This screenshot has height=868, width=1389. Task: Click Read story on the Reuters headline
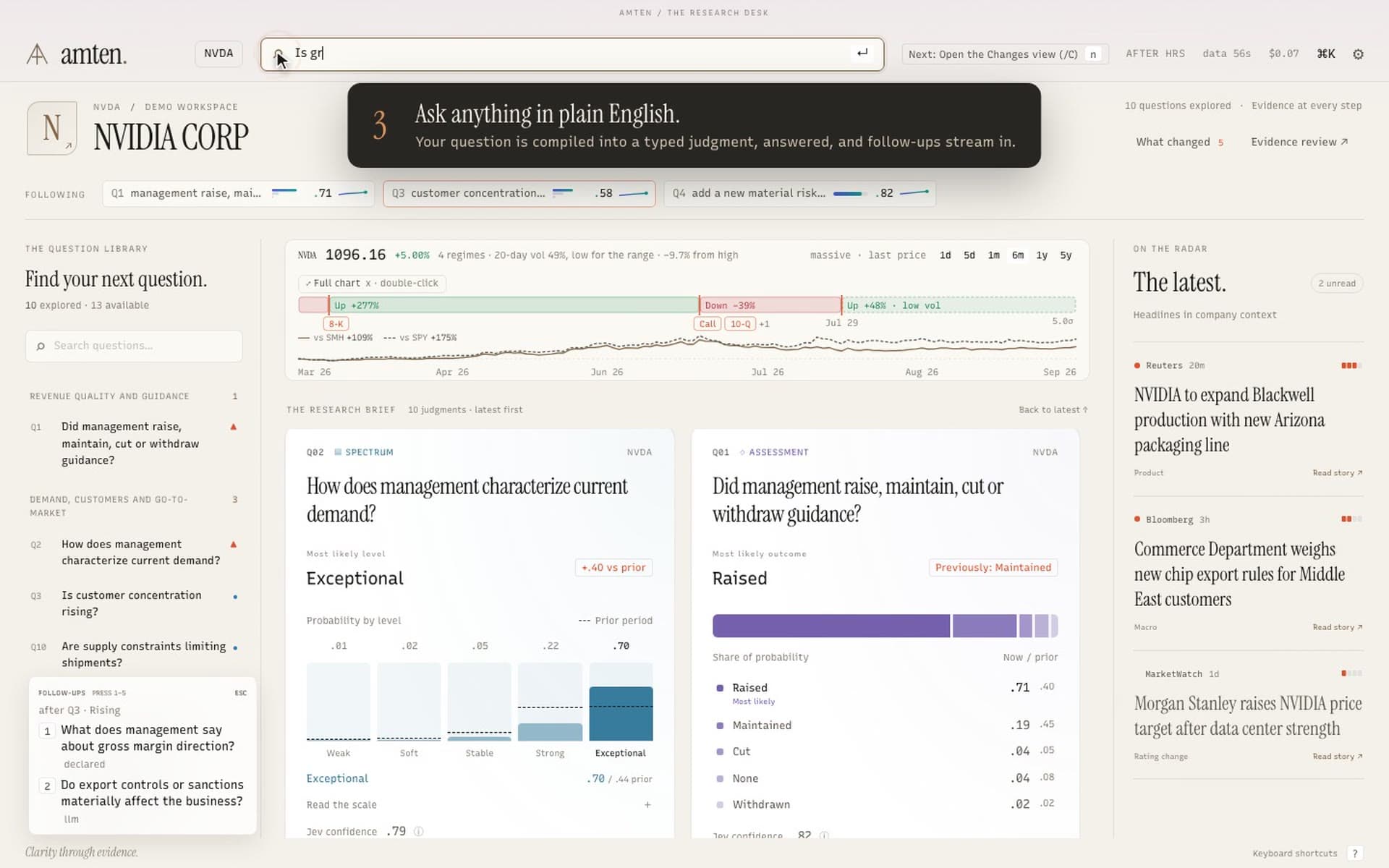click(1337, 473)
